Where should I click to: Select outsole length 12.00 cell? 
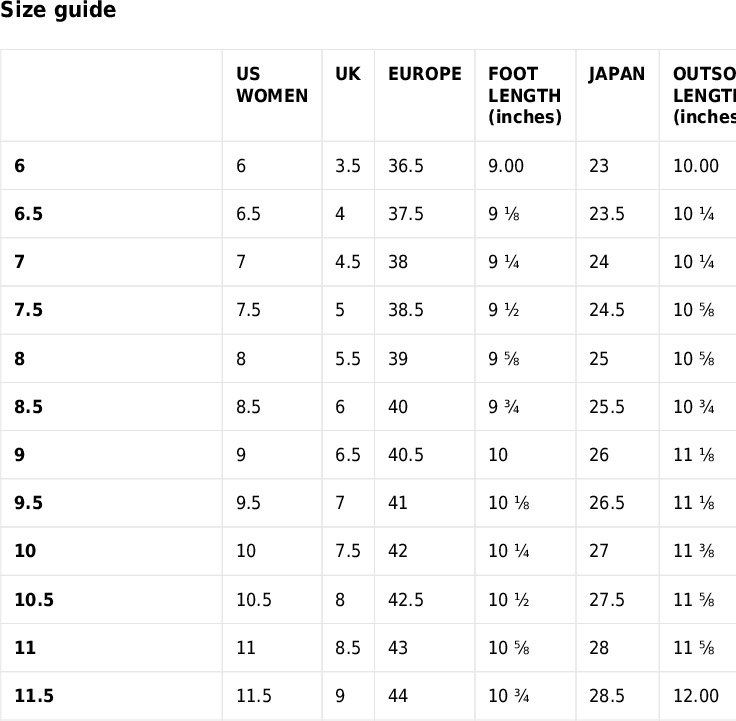(x=696, y=696)
